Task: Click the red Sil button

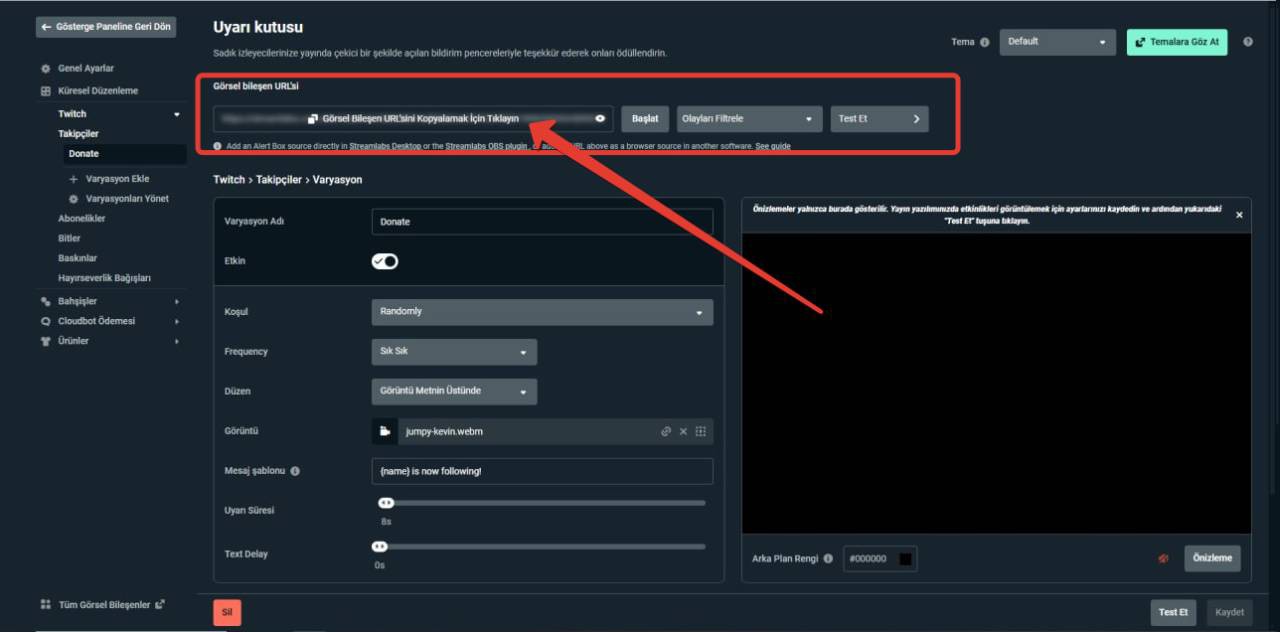Action: pos(227,613)
